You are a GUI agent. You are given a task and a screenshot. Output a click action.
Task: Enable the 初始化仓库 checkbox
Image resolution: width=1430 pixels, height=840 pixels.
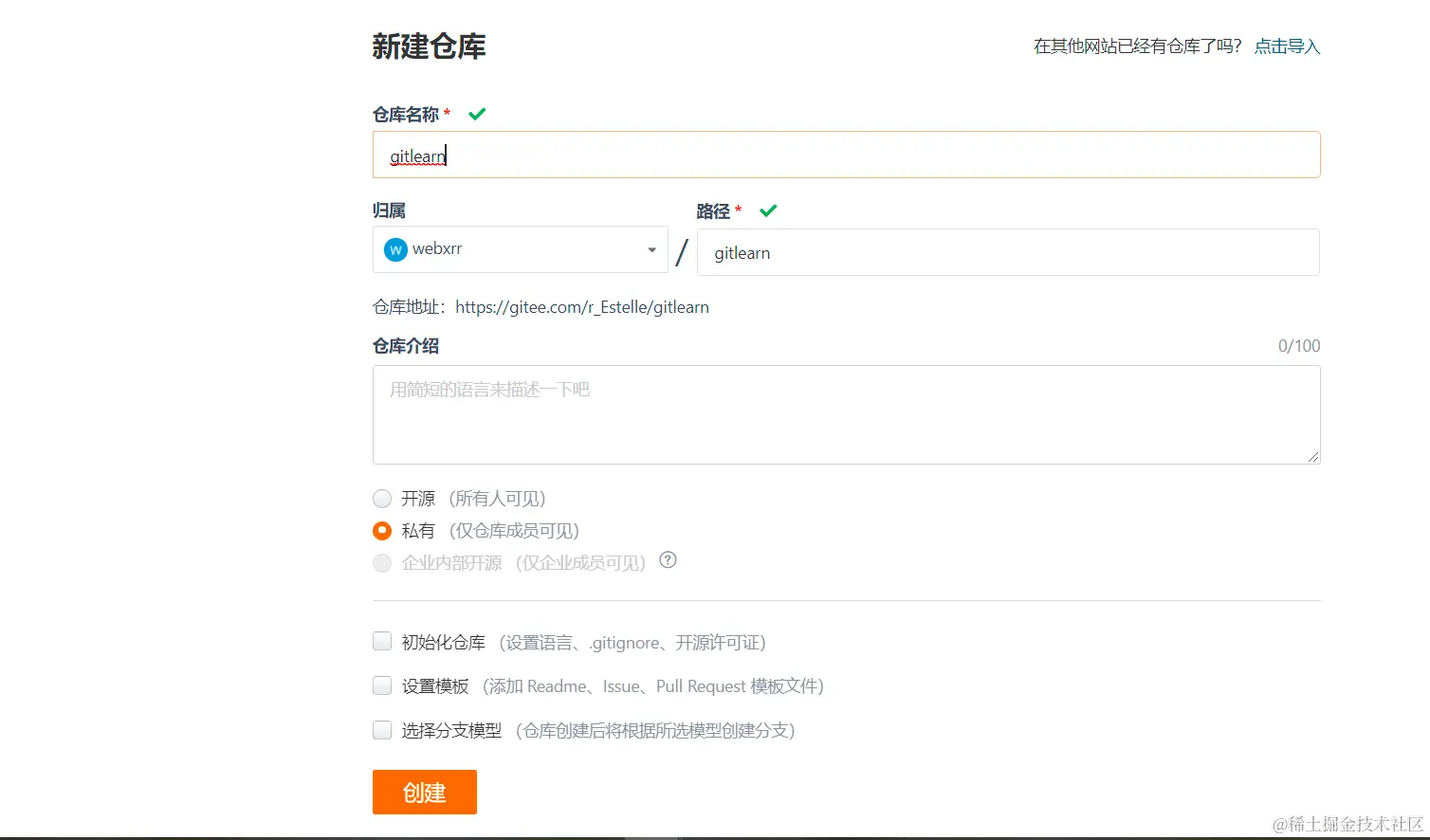(x=382, y=642)
